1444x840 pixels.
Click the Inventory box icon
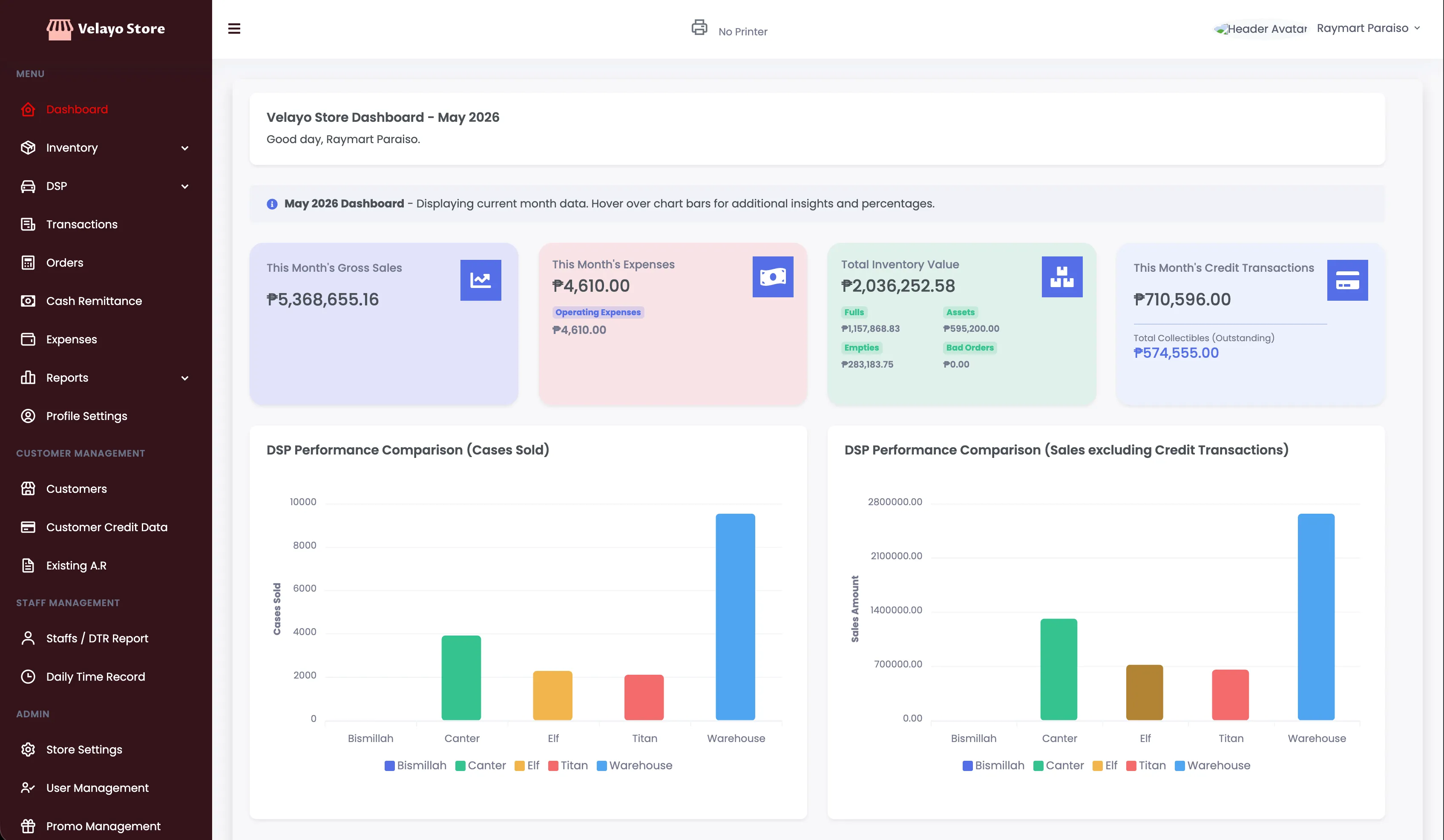click(28, 148)
